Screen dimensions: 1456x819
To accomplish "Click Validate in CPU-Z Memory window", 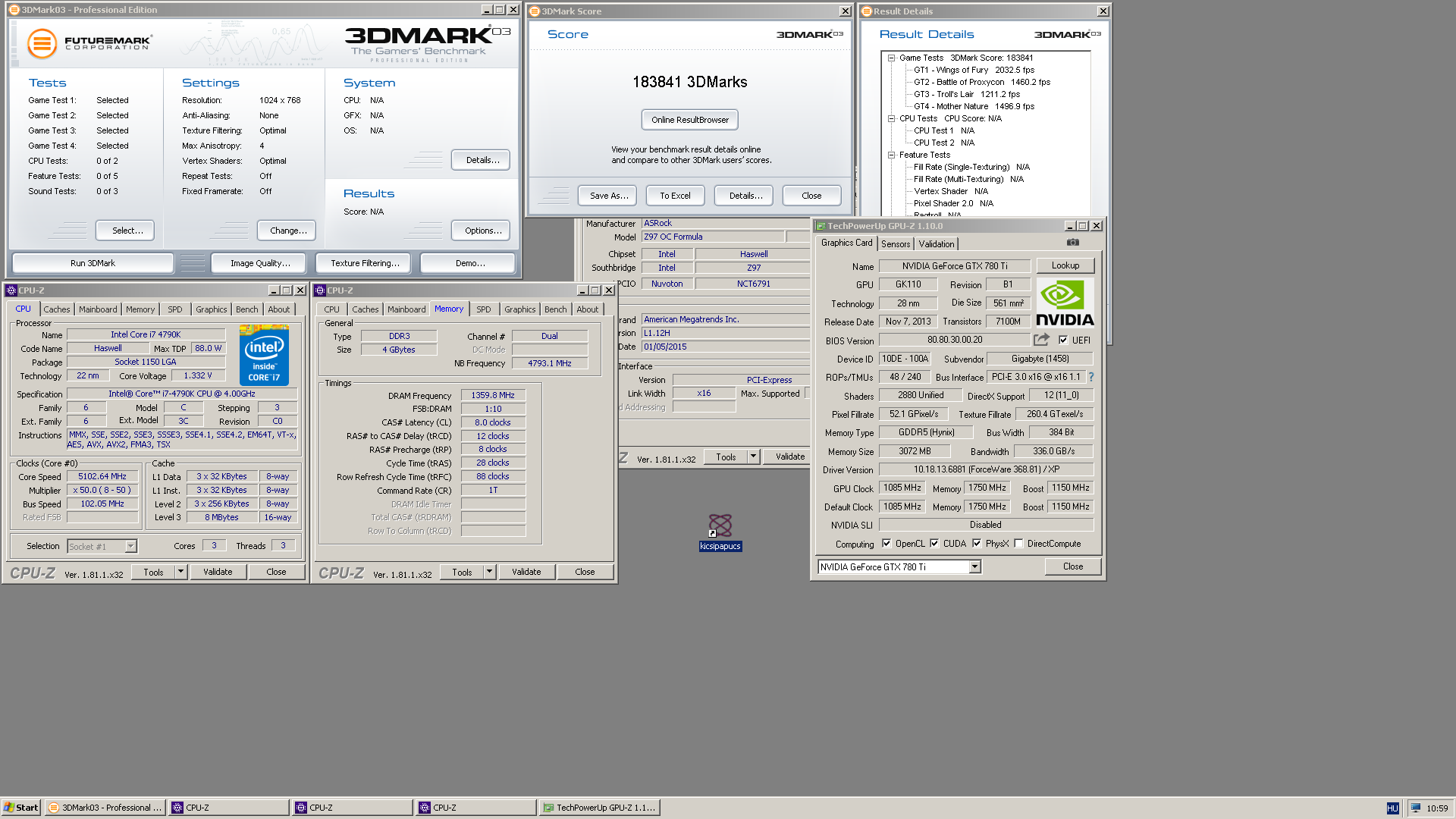I will (526, 572).
